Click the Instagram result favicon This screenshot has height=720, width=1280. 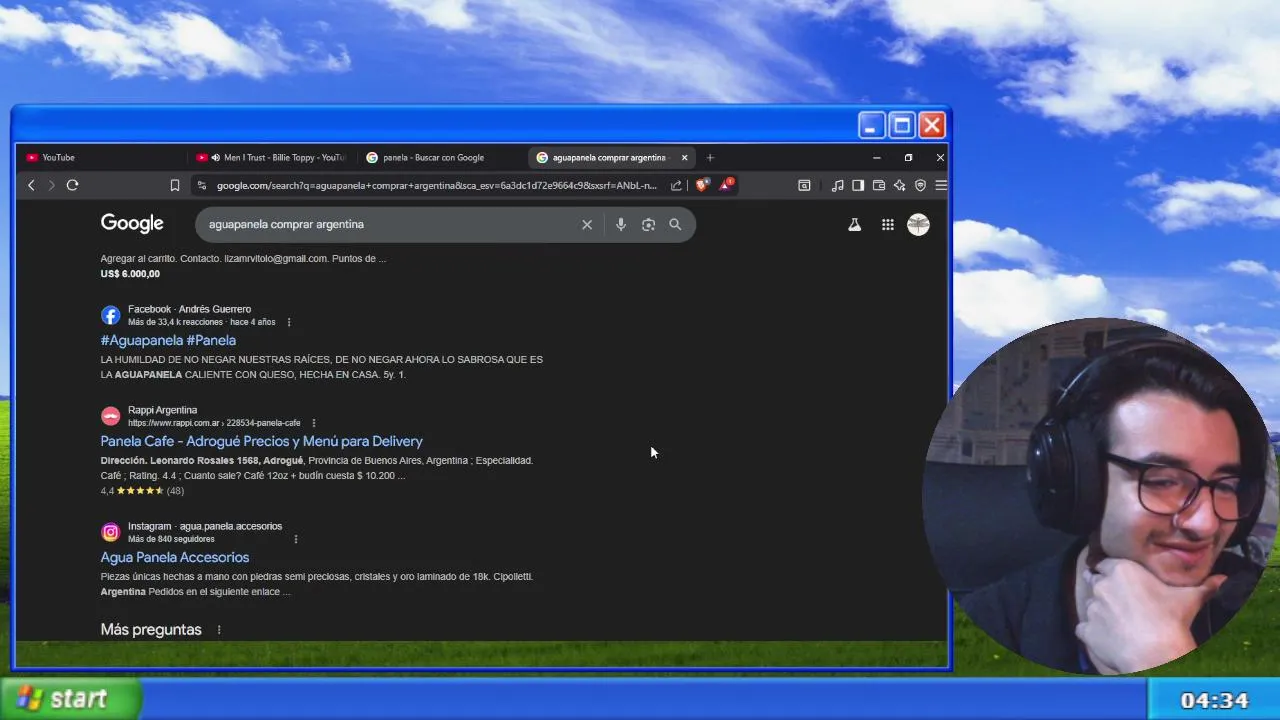pyautogui.click(x=110, y=532)
